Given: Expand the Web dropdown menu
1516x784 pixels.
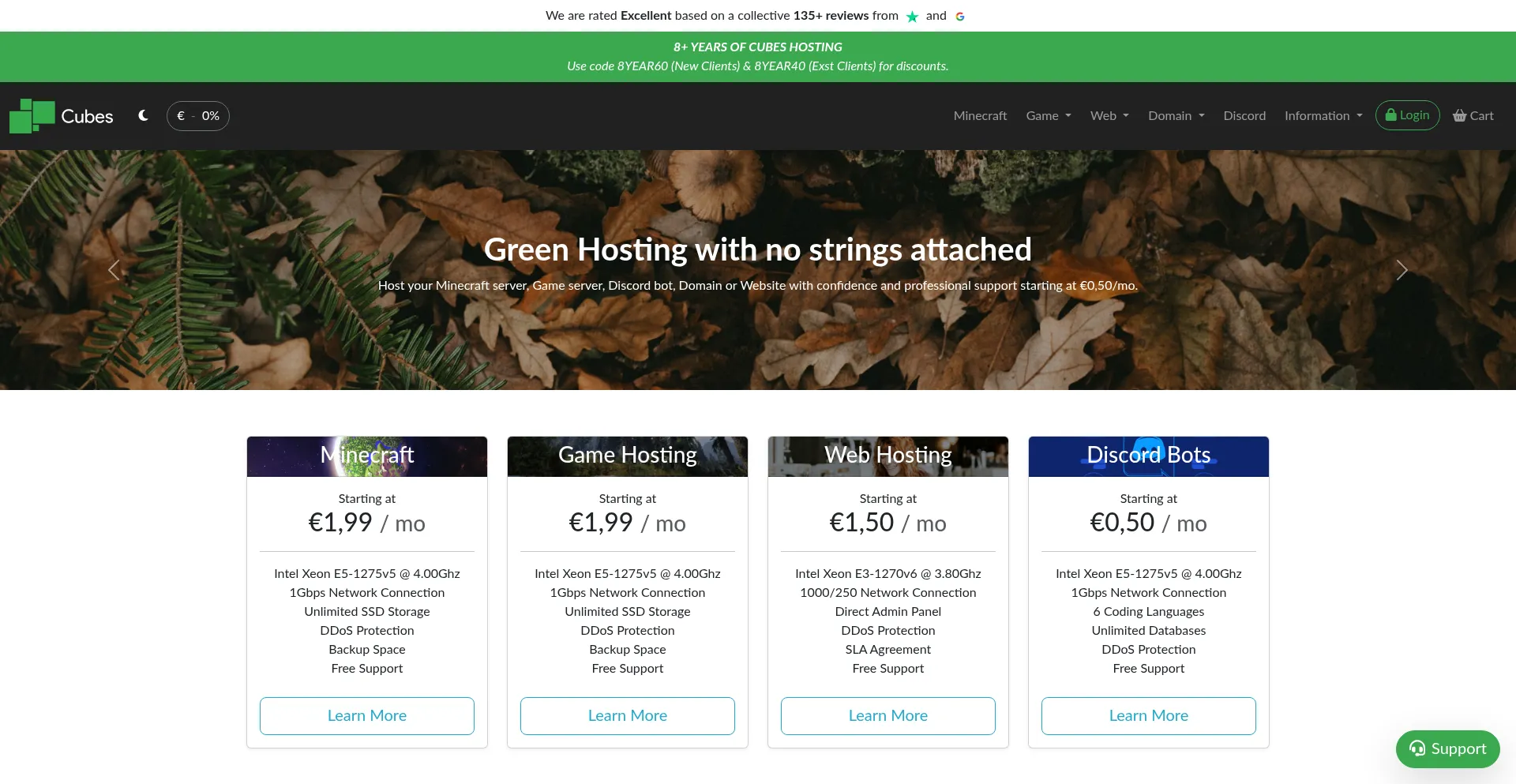Looking at the screenshot, I should pos(1109,116).
